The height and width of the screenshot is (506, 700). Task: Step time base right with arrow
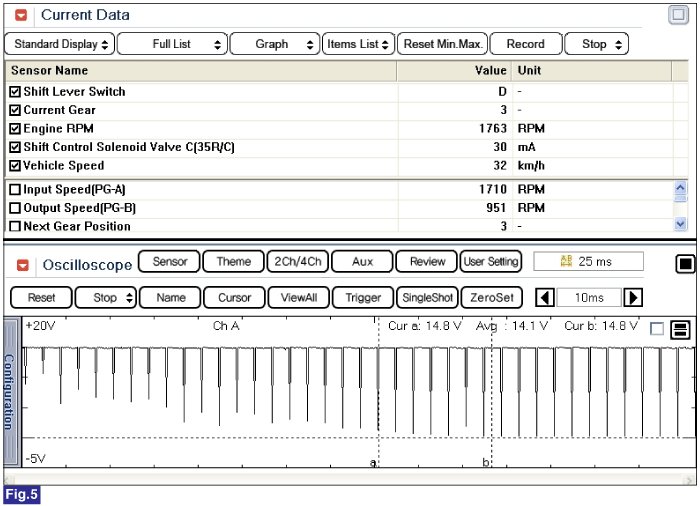(x=633, y=297)
